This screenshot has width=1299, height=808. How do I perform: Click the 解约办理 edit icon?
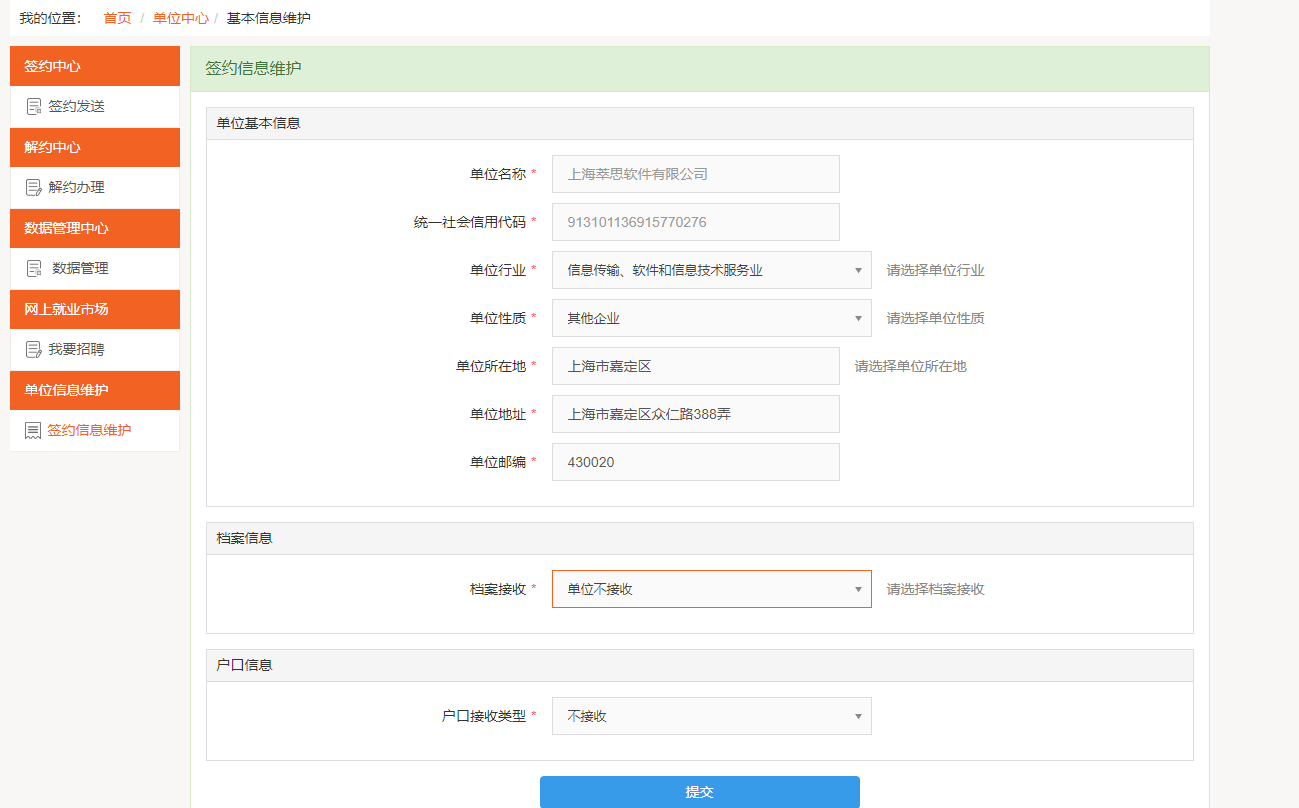34,187
